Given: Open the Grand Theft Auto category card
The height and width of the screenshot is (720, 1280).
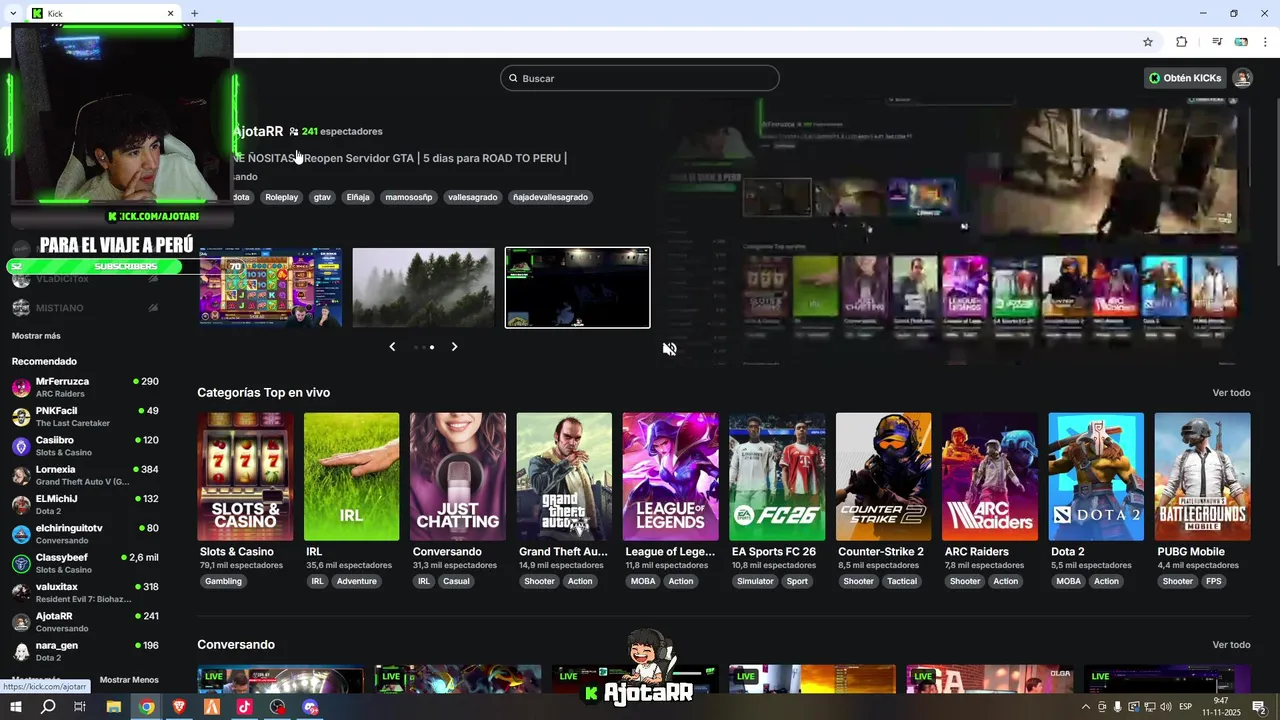Looking at the screenshot, I should (x=564, y=477).
